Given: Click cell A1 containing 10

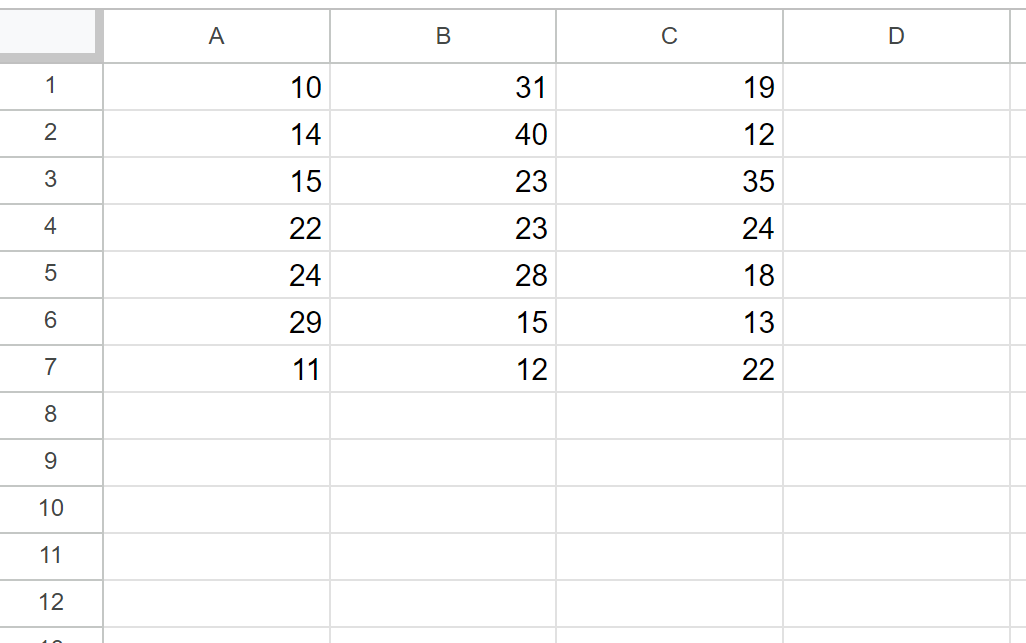Looking at the screenshot, I should (217, 87).
